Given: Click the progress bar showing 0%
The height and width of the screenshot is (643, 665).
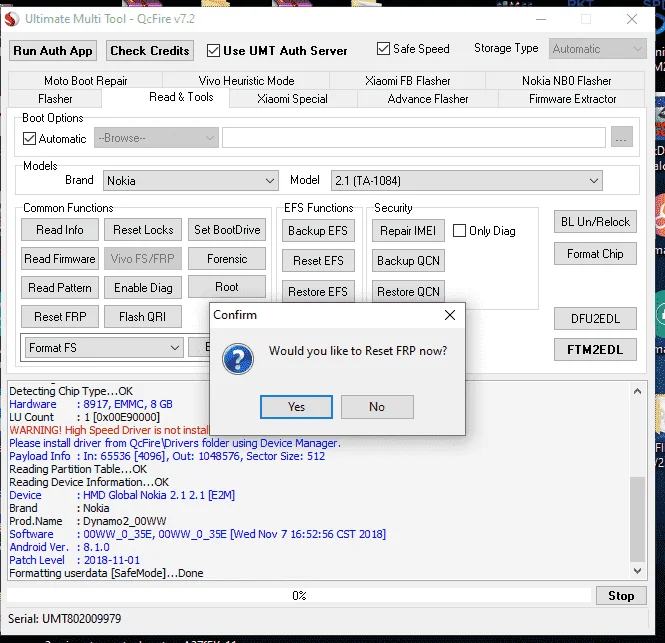Looking at the screenshot, I should coord(299,595).
